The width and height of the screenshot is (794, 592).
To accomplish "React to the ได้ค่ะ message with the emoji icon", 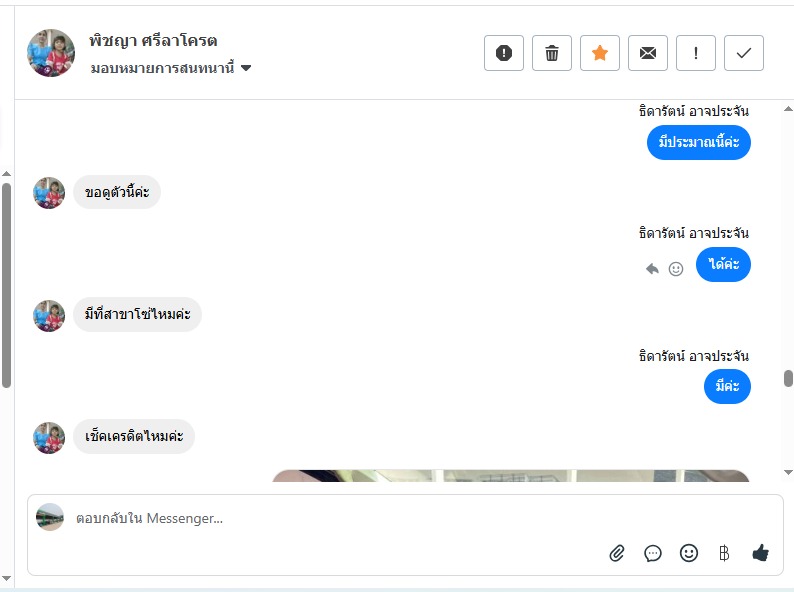I will [676, 268].
